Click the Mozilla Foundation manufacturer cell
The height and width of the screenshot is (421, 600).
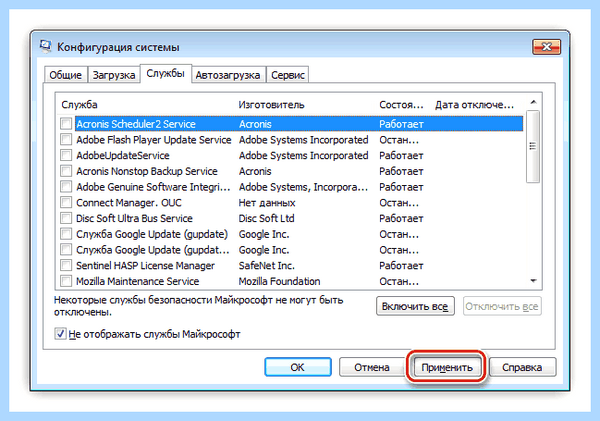pyautogui.click(x=279, y=281)
